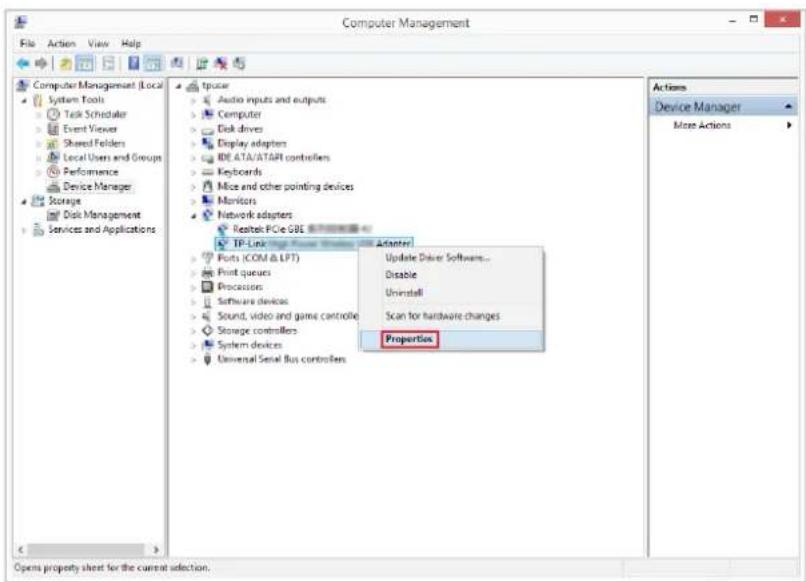Click the Forward arrow toolbar icon
Screen dimensions: 806x582
point(41,64)
